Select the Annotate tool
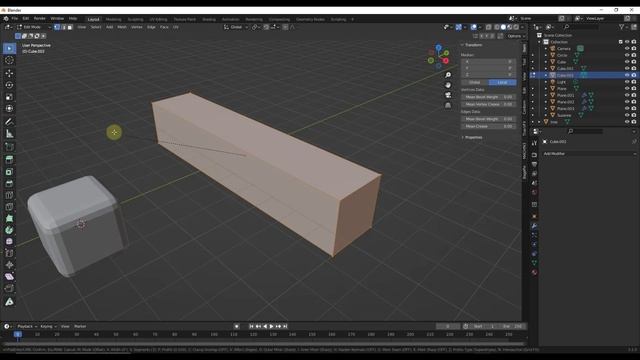640x360 pixels. (x=9, y=122)
